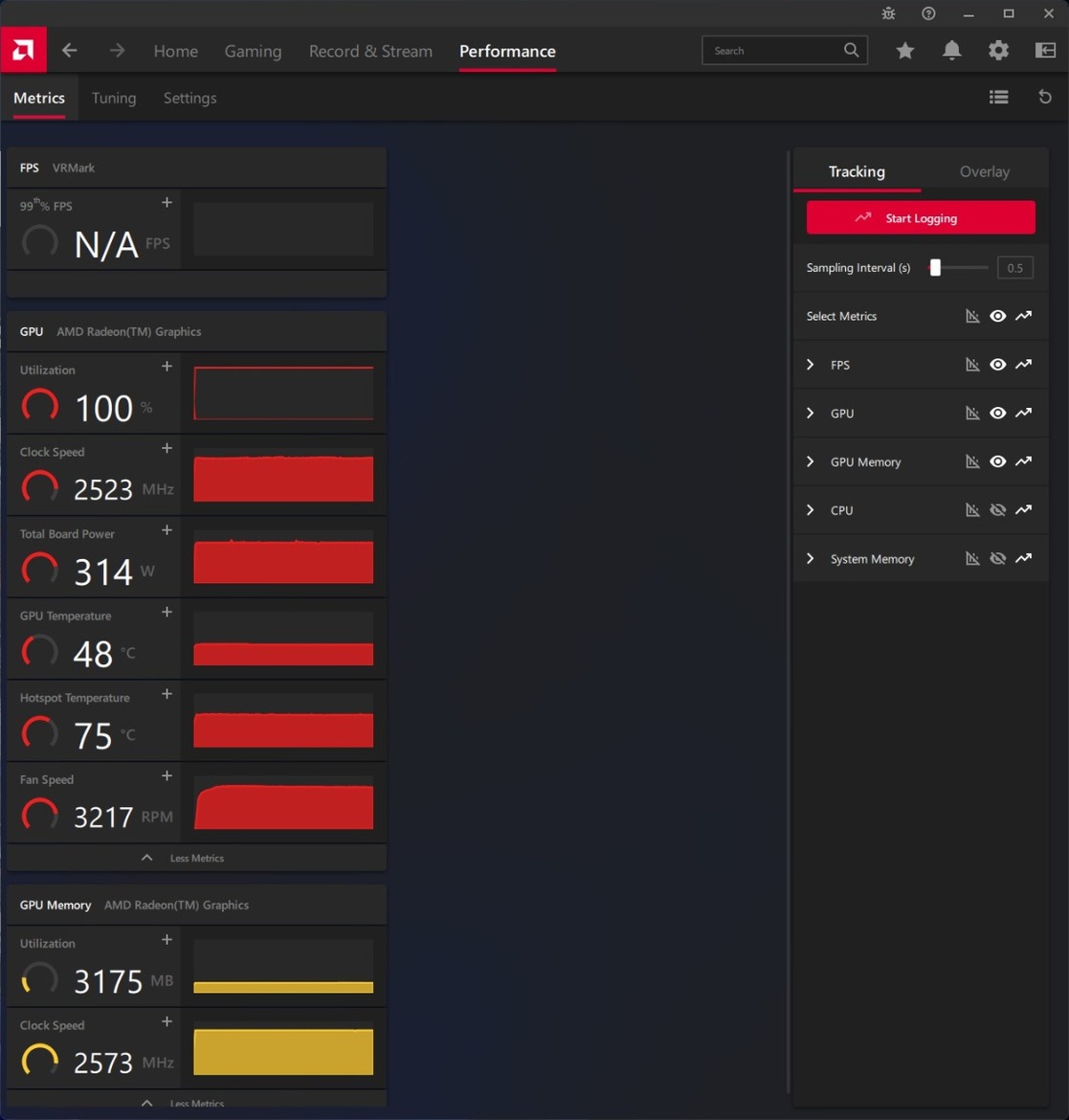Toggle graph icon for CPU row
Viewport: 1069px width, 1120px height.
[x=972, y=510]
